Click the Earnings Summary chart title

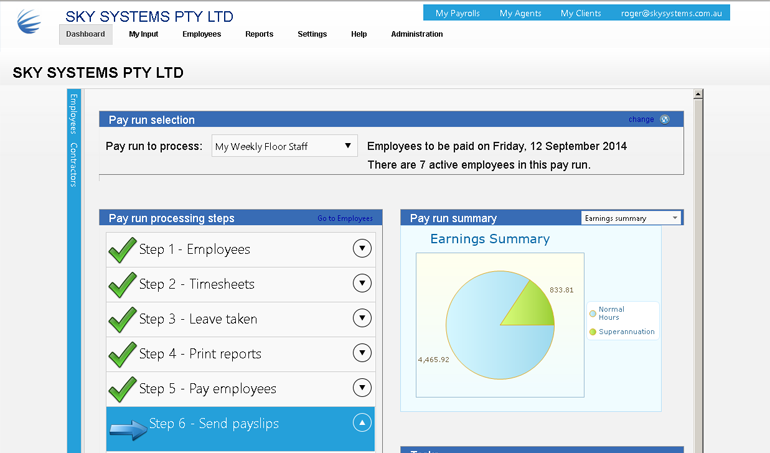[490, 239]
